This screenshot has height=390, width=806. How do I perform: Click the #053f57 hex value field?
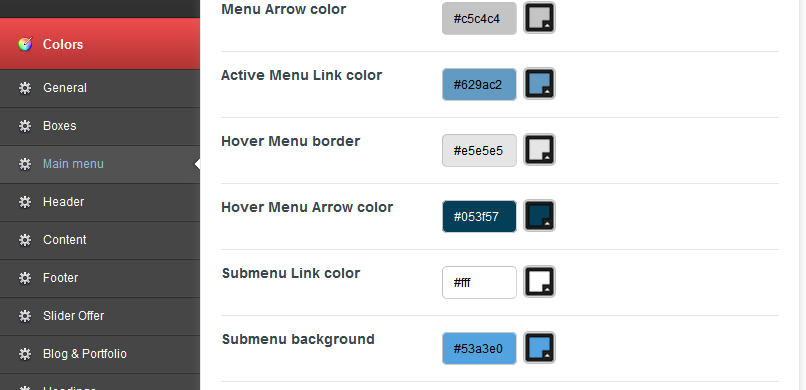[479, 216]
